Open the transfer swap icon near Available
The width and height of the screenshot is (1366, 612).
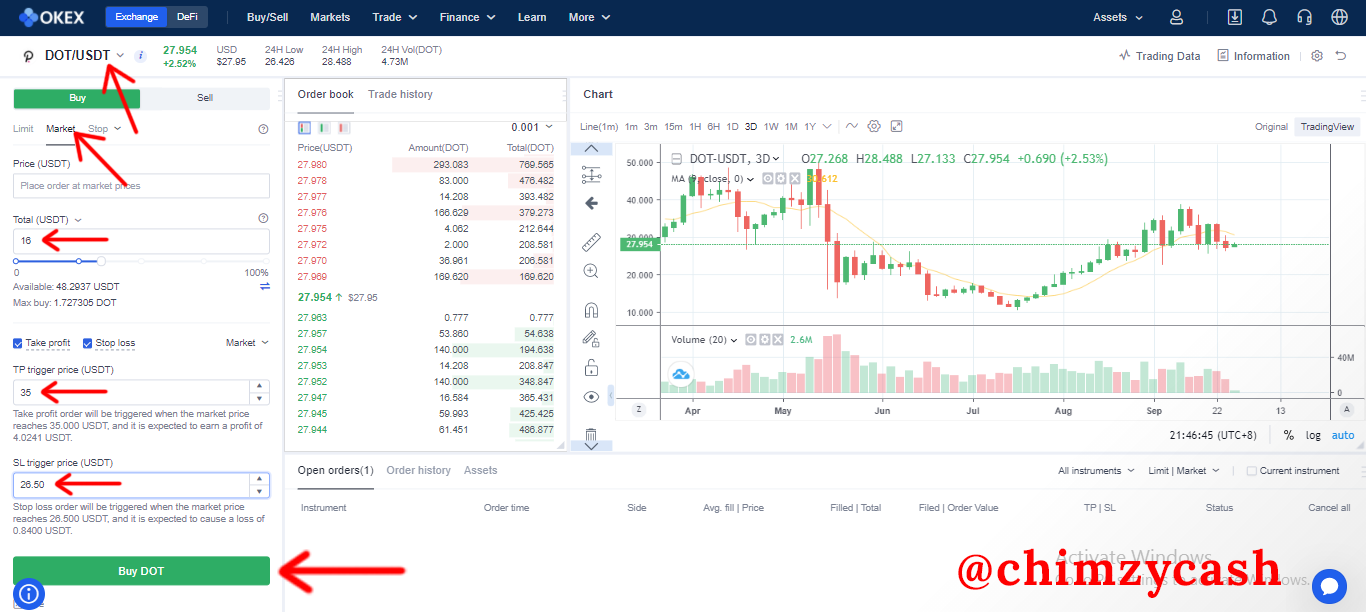(x=265, y=286)
